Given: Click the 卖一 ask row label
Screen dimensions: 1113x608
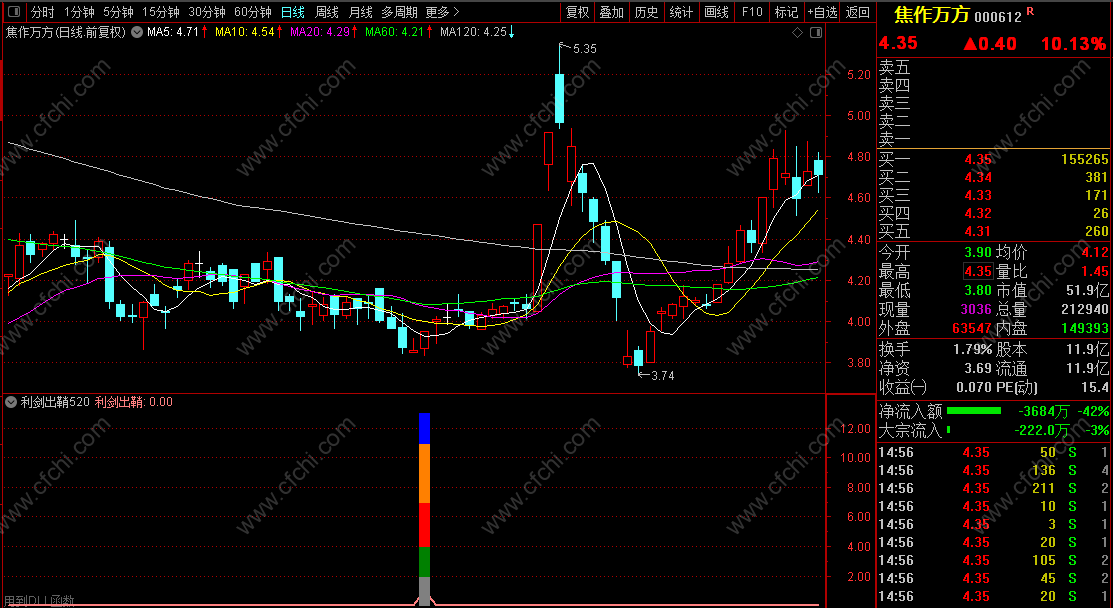Looking at the screenshot, I should [x=894, y=139].
